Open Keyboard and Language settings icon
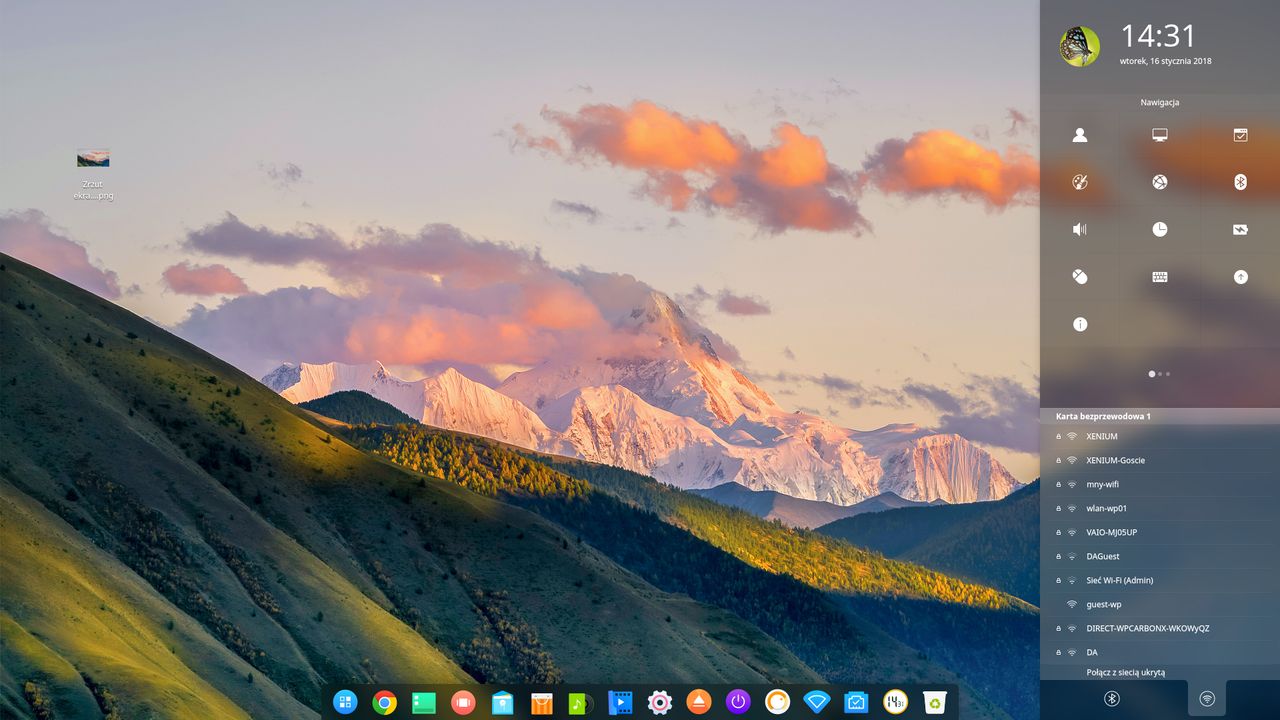This screenshot has height=720, width=1280. tap(1159, 277)
